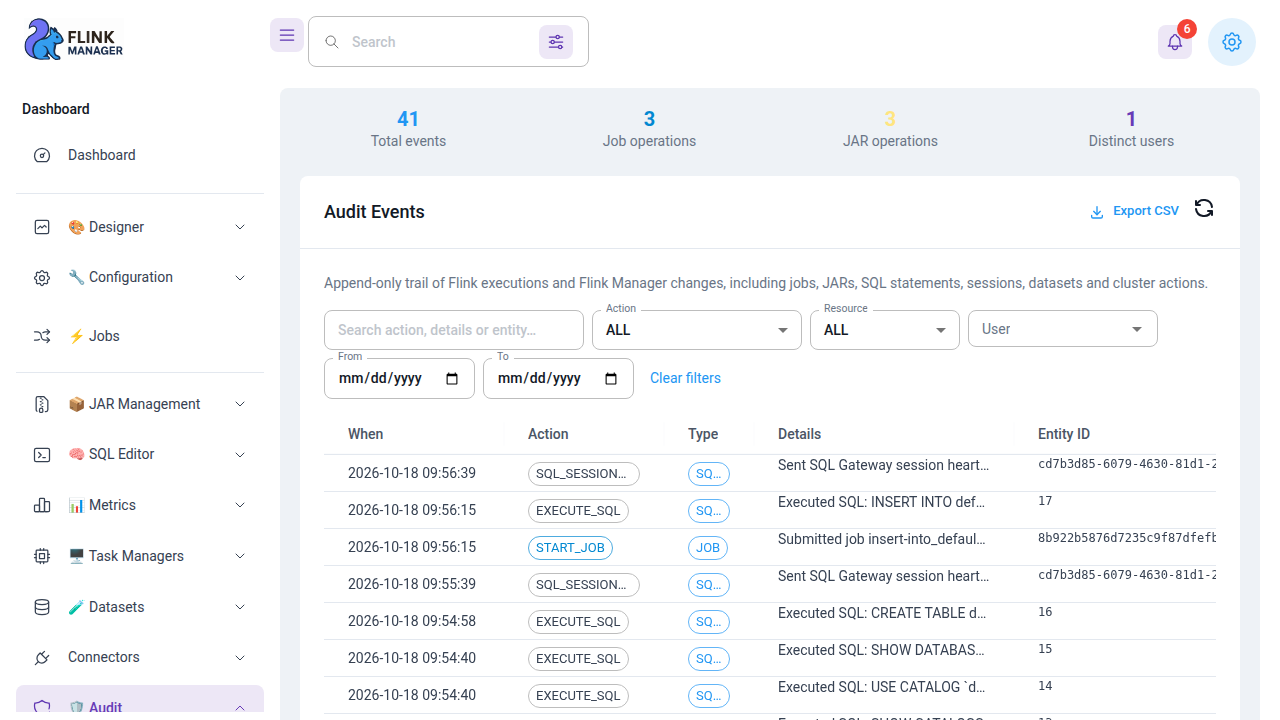Click the Configuration gear icon in sidebar
This screenshot has height=720, width=1280.
click(42, 278)
